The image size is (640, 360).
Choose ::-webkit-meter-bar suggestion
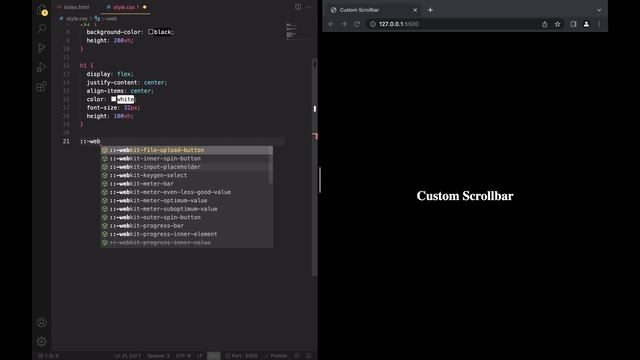[187, 184]
